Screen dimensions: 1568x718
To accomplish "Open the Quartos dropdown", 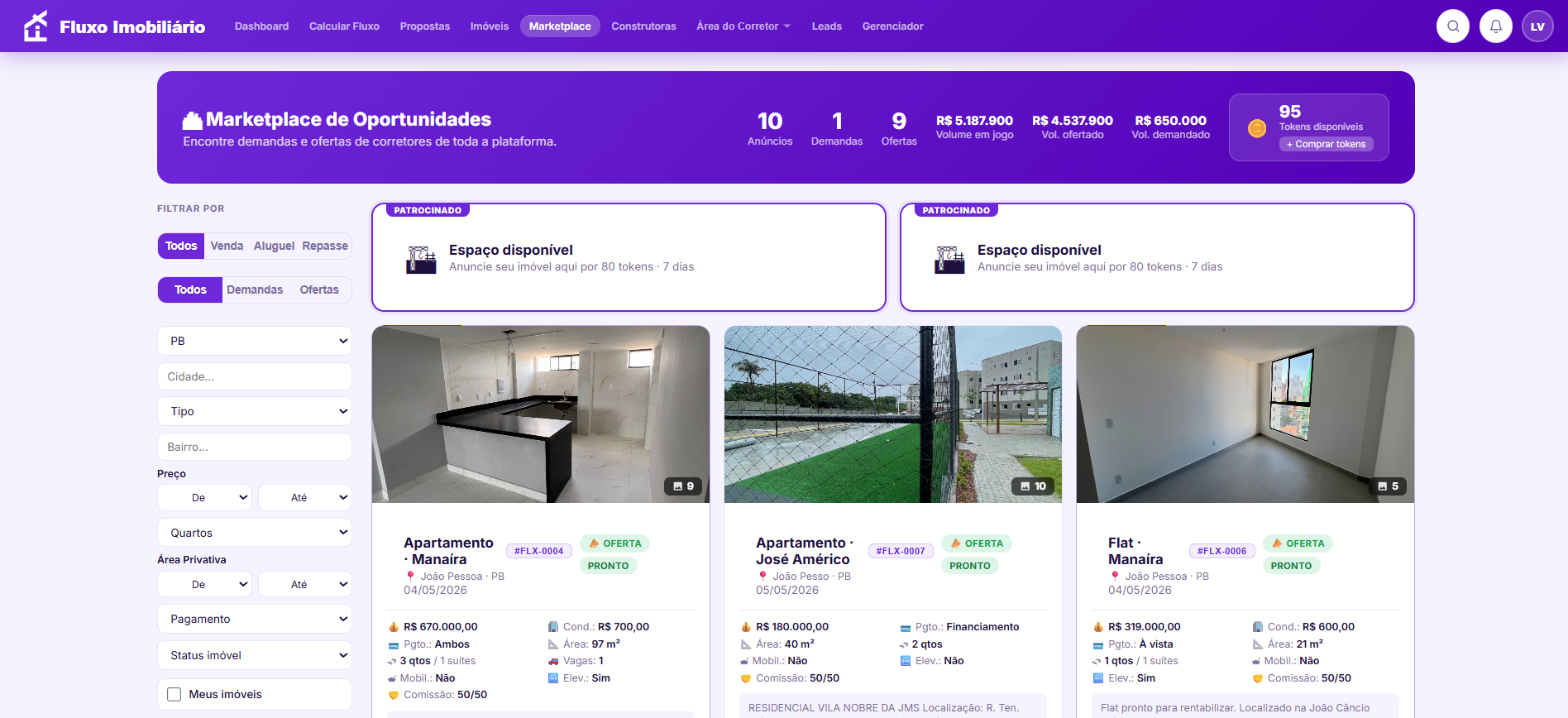I will (255, 533).
